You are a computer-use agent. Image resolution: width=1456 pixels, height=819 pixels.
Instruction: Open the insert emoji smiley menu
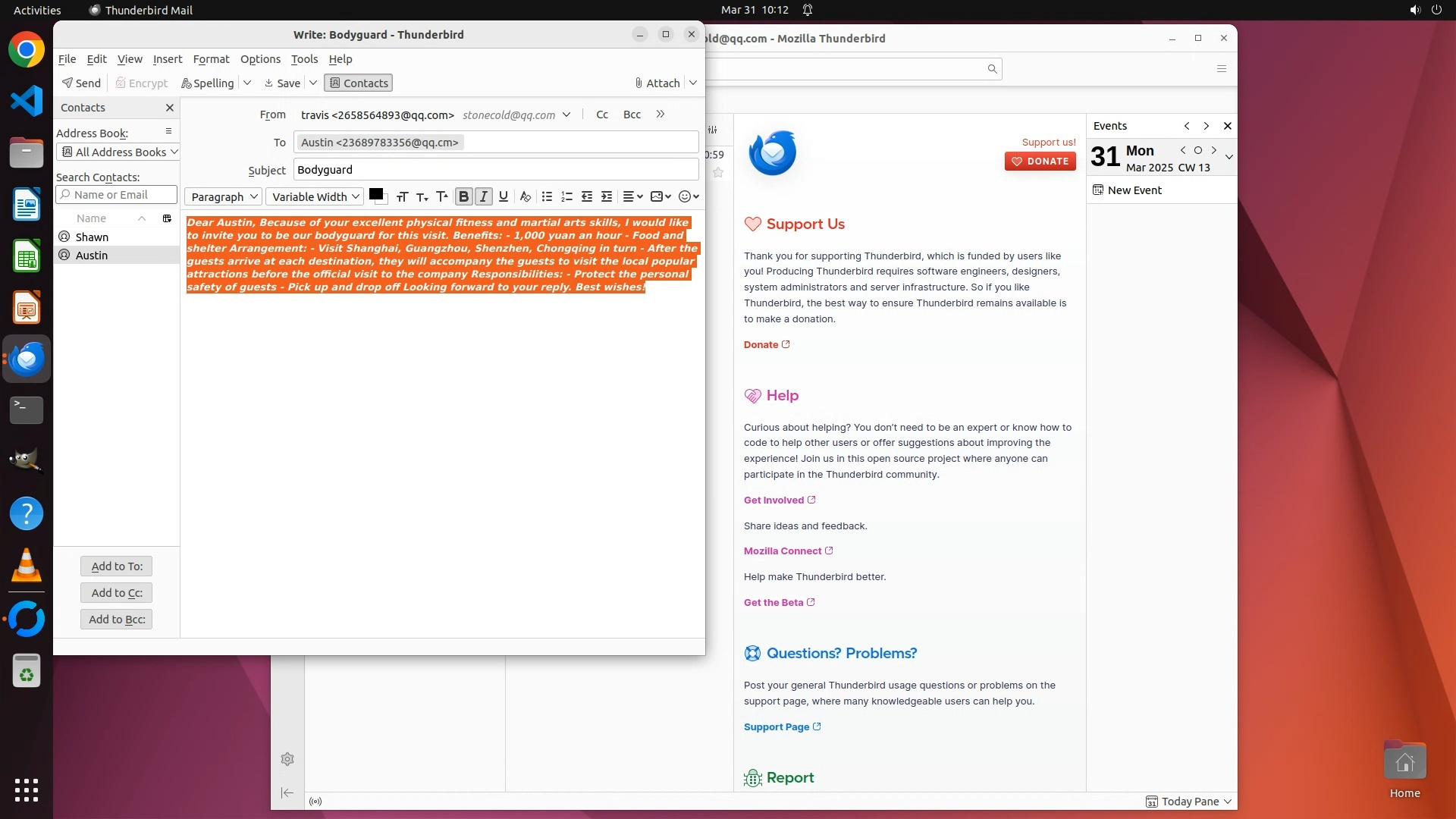(689, 196)
